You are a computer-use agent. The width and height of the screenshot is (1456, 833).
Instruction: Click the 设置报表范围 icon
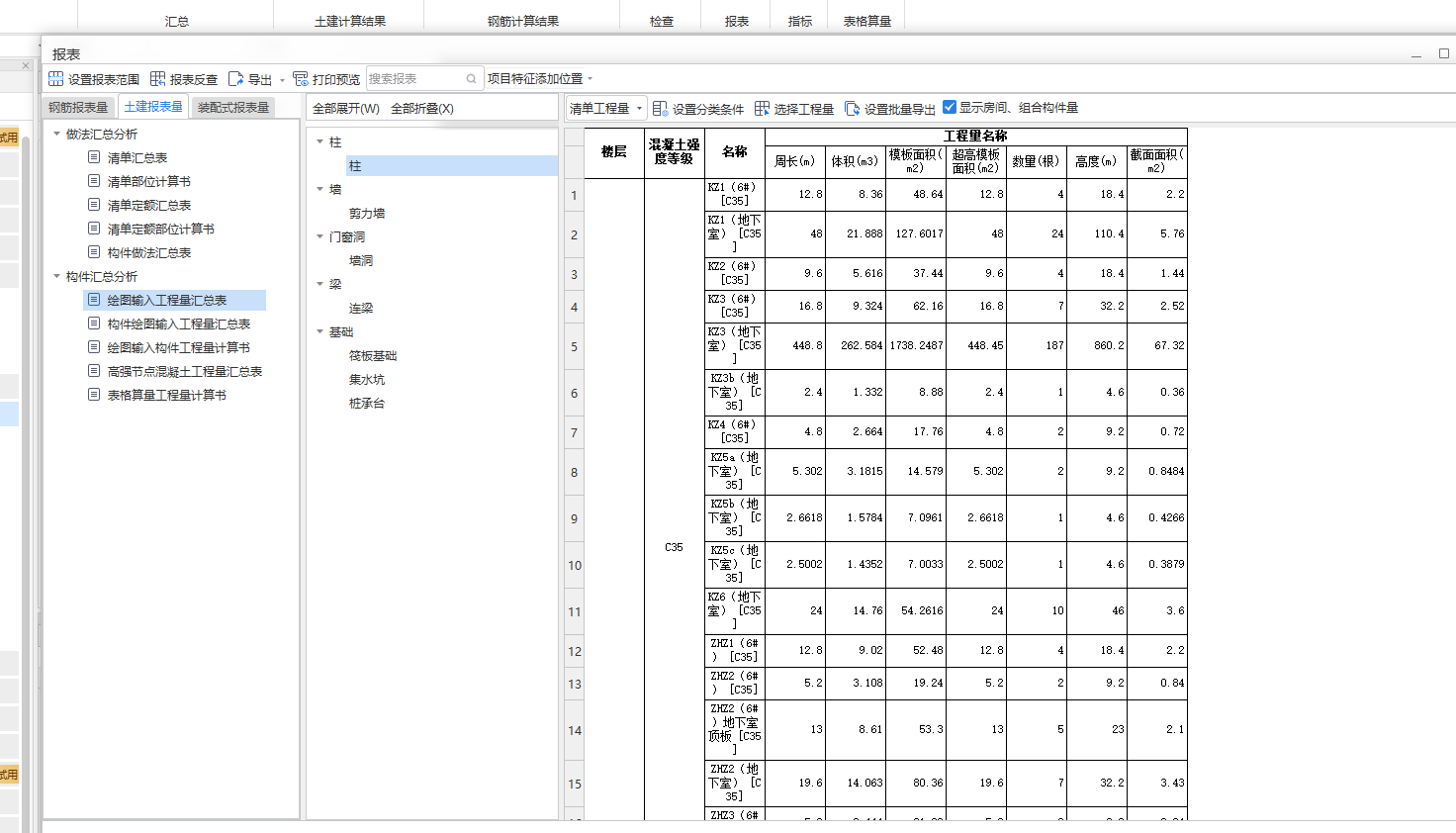click(55, 79)
